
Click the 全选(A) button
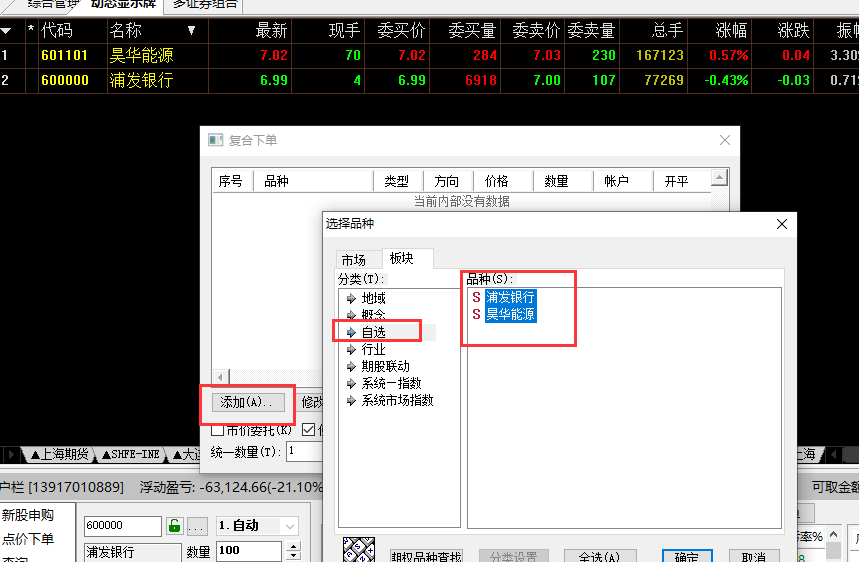(x=600, y=556)
